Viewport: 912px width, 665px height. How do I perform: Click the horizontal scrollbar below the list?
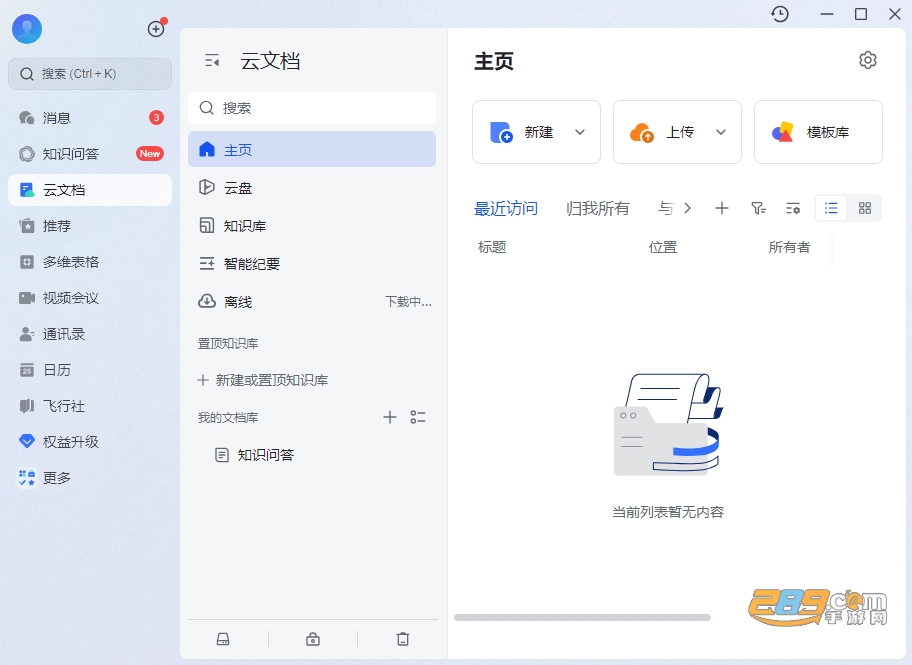click(x=582, y=617)
